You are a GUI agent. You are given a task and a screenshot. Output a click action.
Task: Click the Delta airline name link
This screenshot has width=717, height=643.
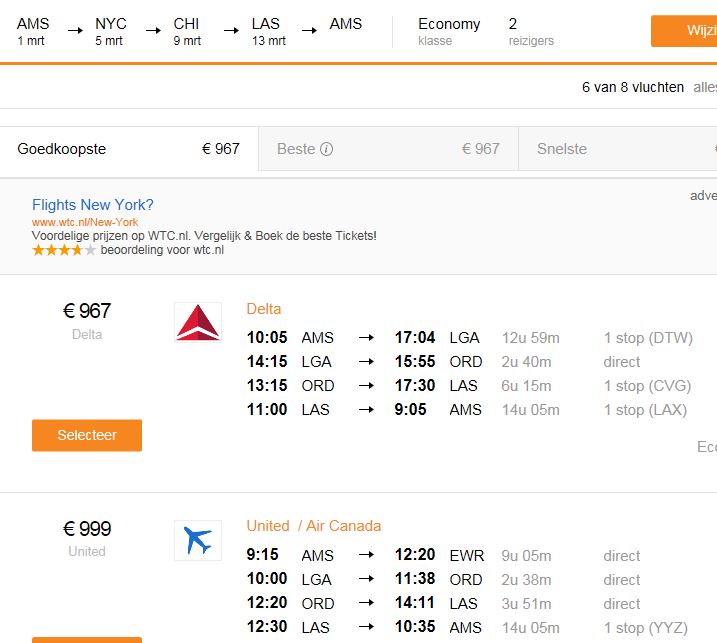(x=264, y=309)
